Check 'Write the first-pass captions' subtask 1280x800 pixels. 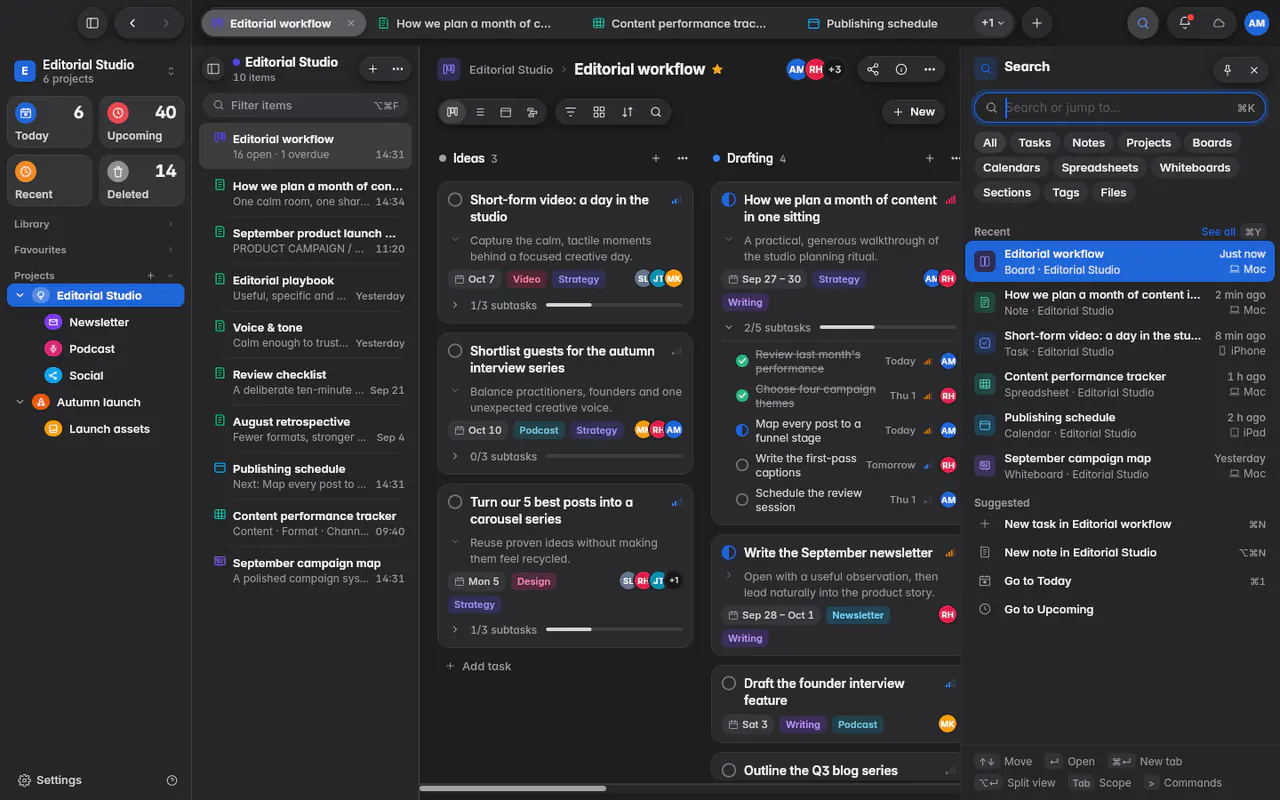(742, 465)
